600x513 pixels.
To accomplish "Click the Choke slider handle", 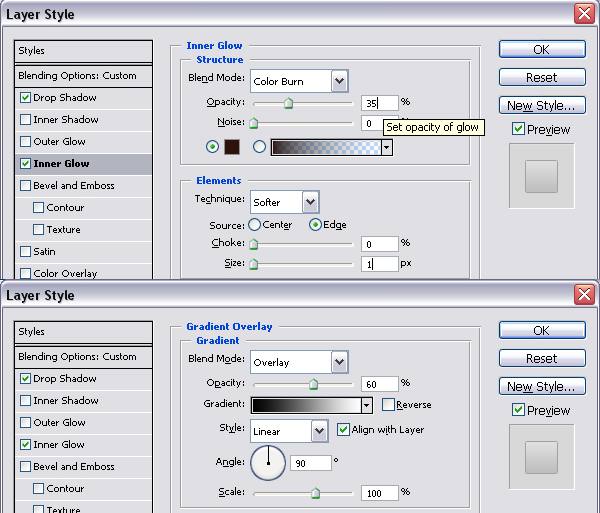I will coord(253,244).
